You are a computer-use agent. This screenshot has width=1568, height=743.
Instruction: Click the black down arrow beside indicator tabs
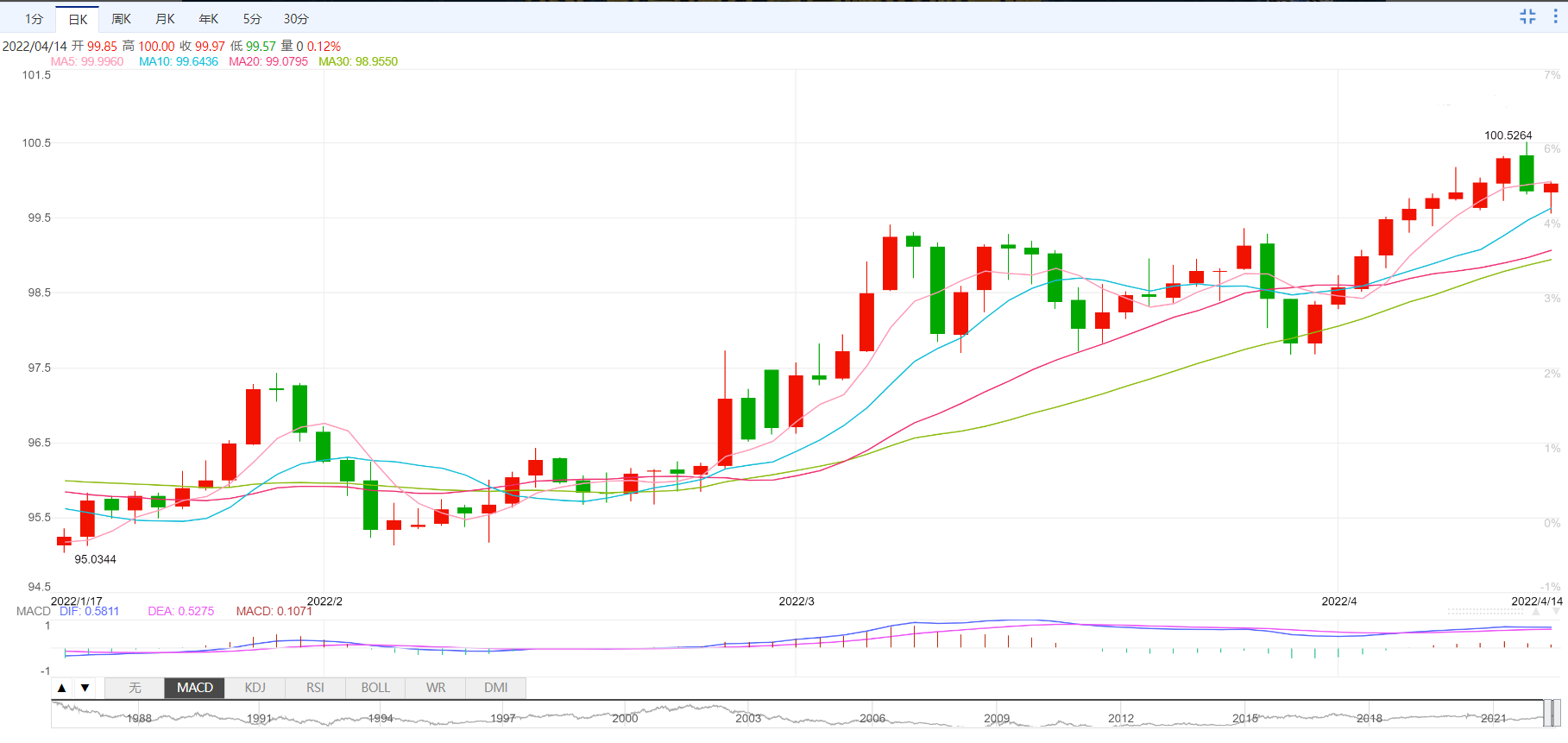pos(85,688)
